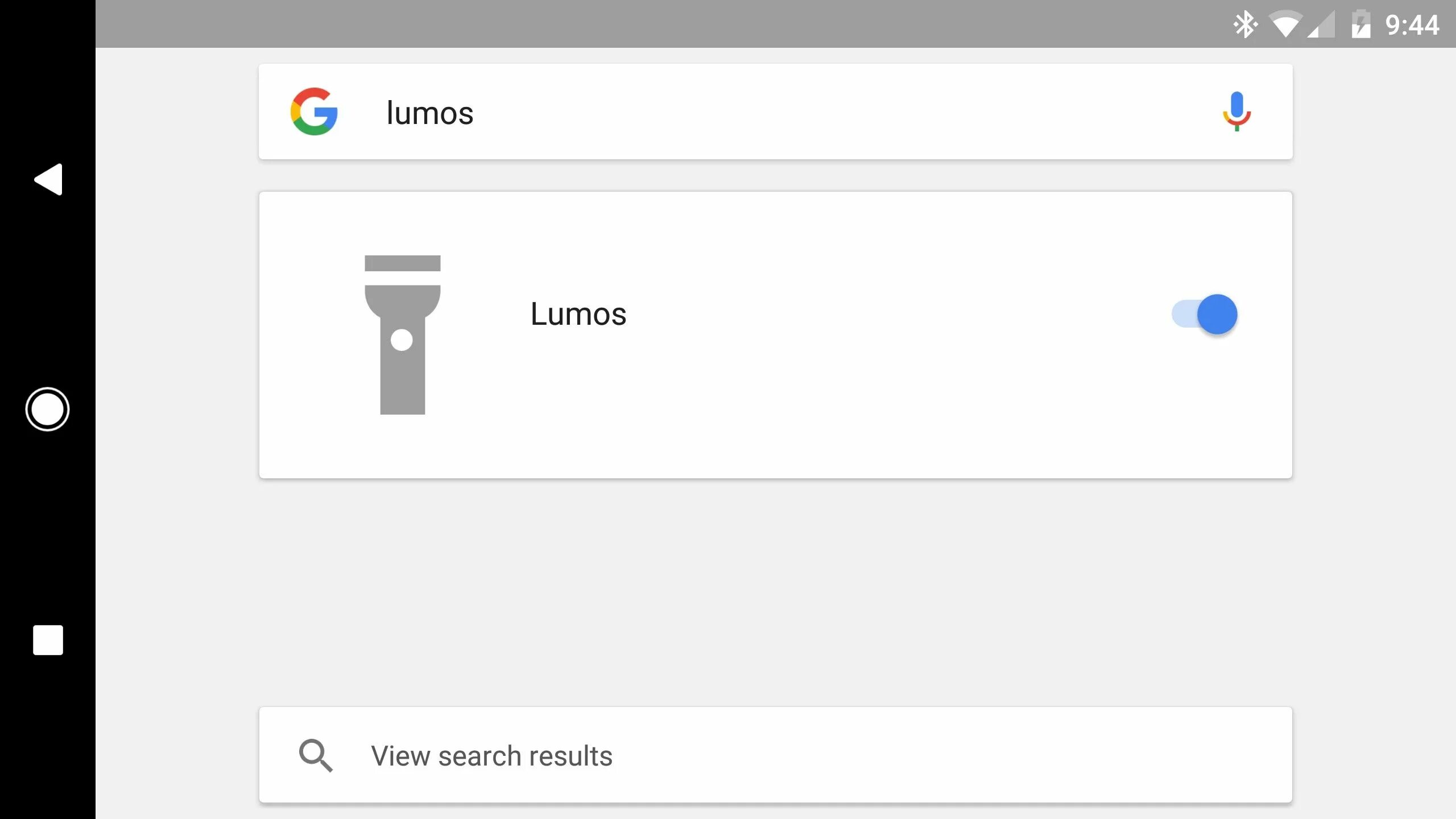Screen dimensions: 1456x819
Task: Click the "lumos" query in search field
Action: [430, 113]
